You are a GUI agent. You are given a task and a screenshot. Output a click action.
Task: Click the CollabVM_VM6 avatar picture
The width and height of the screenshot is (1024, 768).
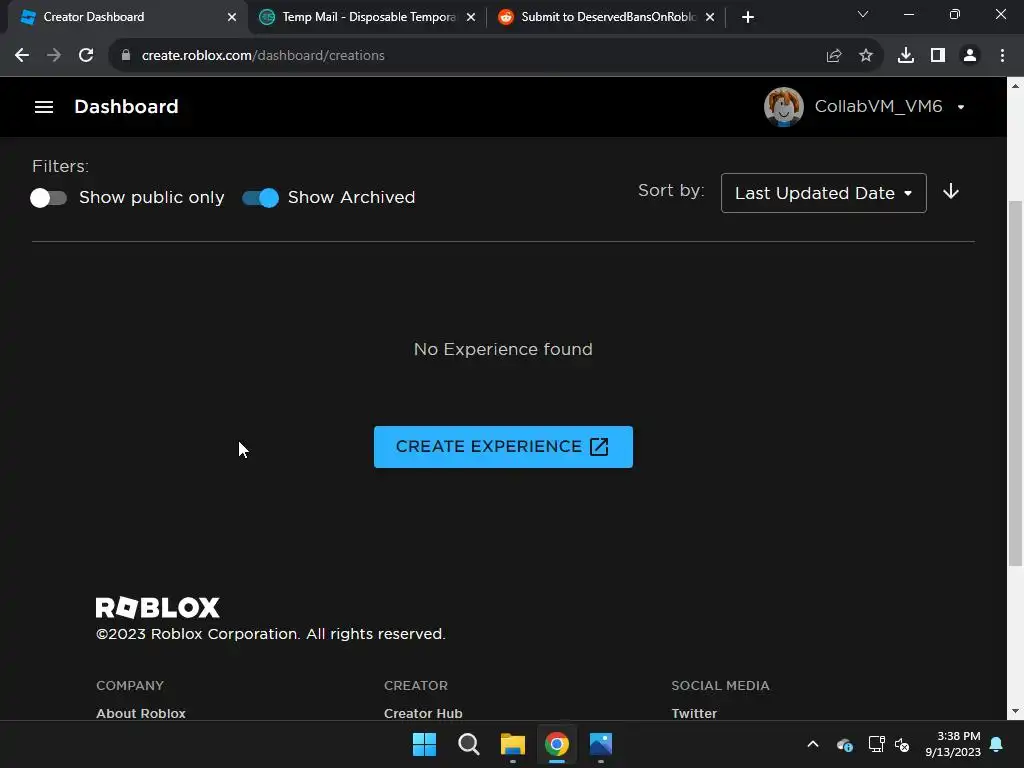(784, 106)
